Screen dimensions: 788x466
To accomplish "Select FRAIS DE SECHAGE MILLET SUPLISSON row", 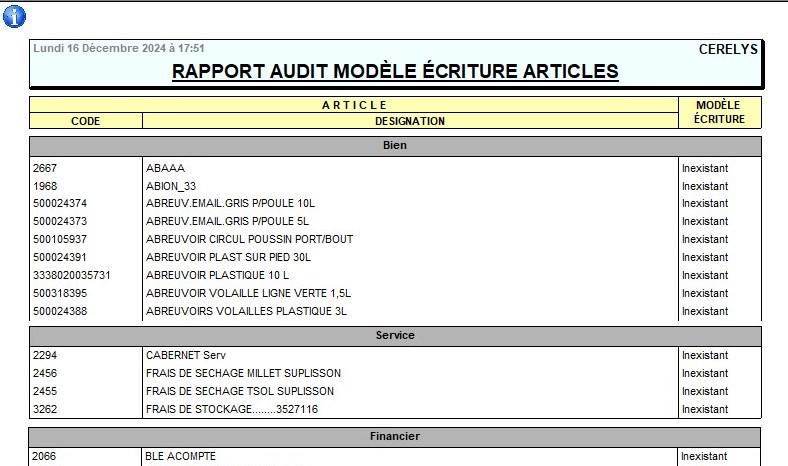I will point(243,373).
